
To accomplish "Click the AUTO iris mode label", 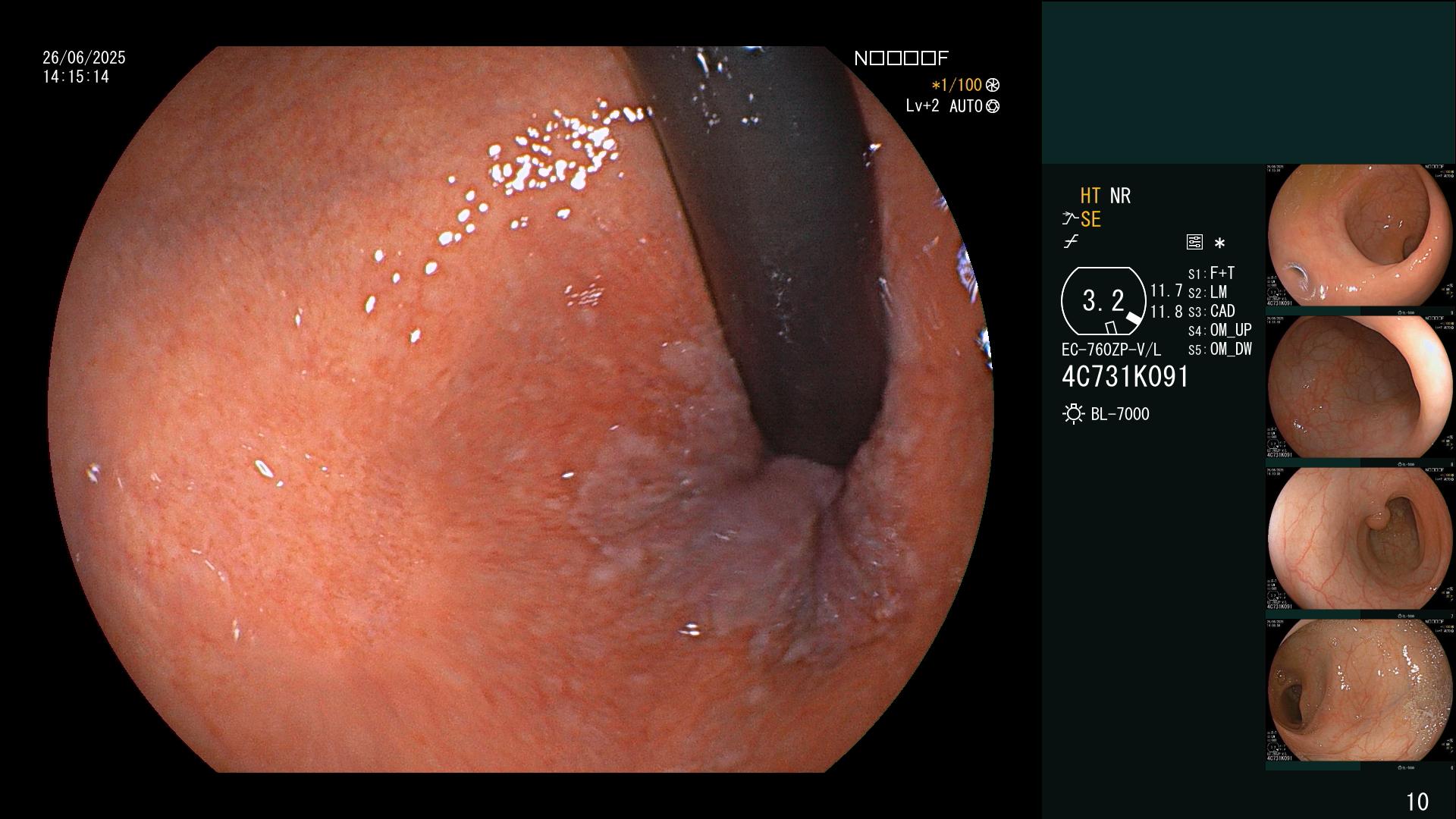I will click(x=965, y=107).
